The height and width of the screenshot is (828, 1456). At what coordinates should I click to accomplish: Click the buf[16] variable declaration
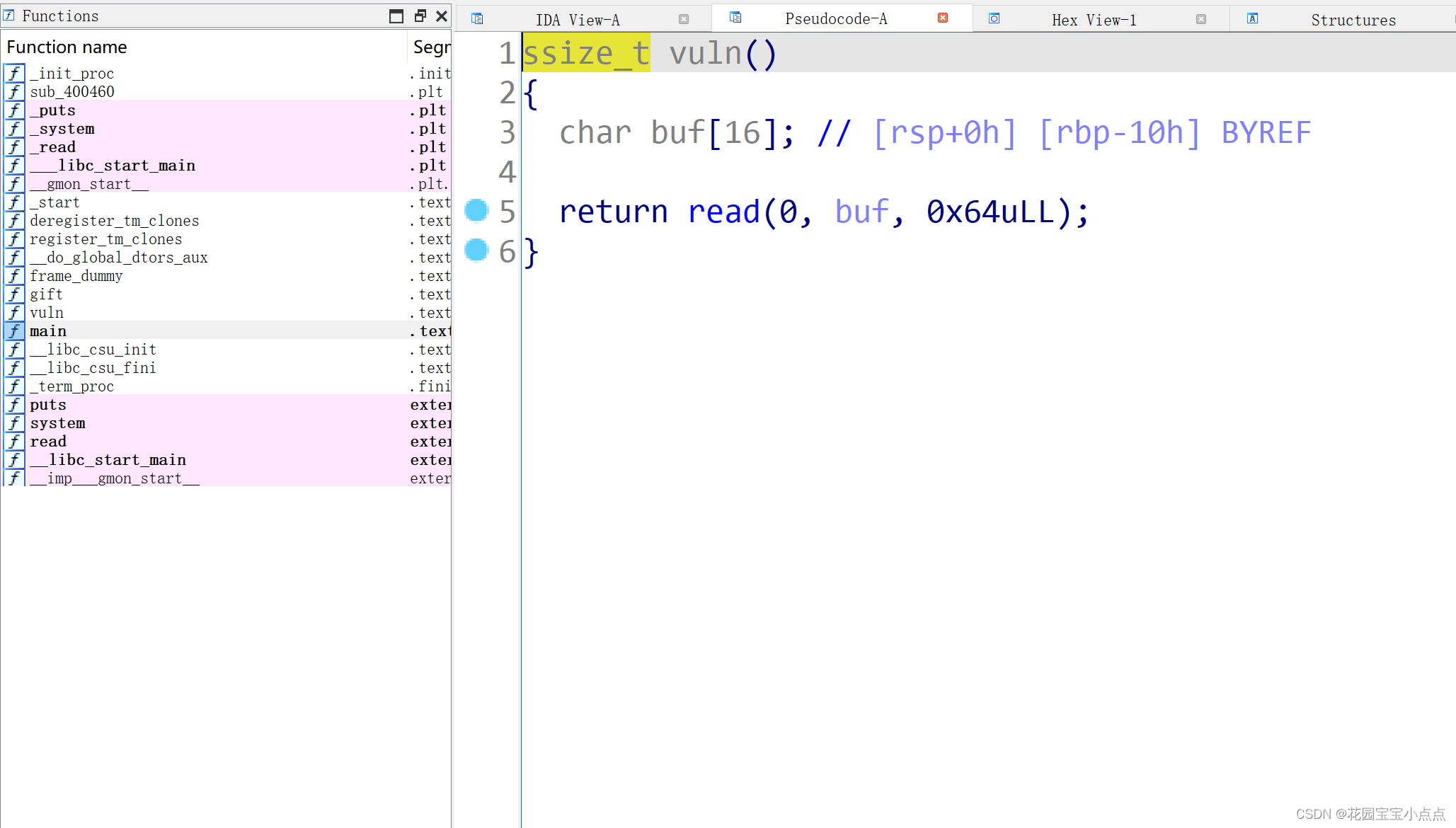coord(715,132)
